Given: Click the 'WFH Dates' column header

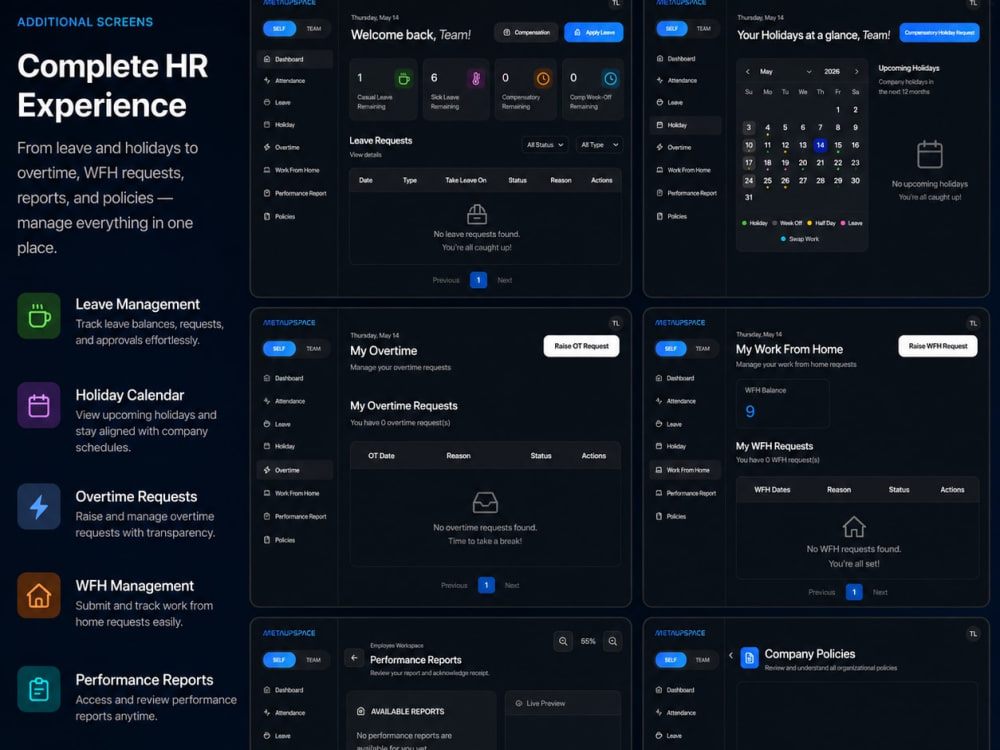Looking at the screenshot, I should pos(772,490).
